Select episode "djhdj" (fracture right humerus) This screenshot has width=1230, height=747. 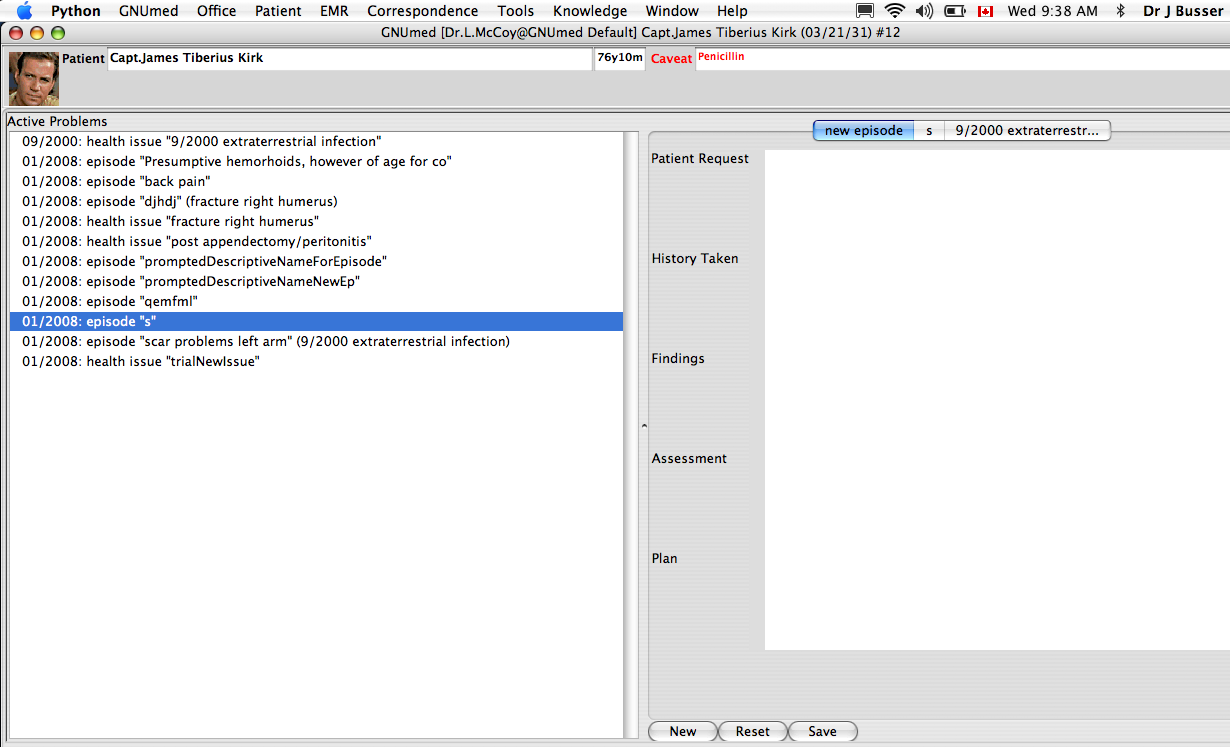(316, 202)
